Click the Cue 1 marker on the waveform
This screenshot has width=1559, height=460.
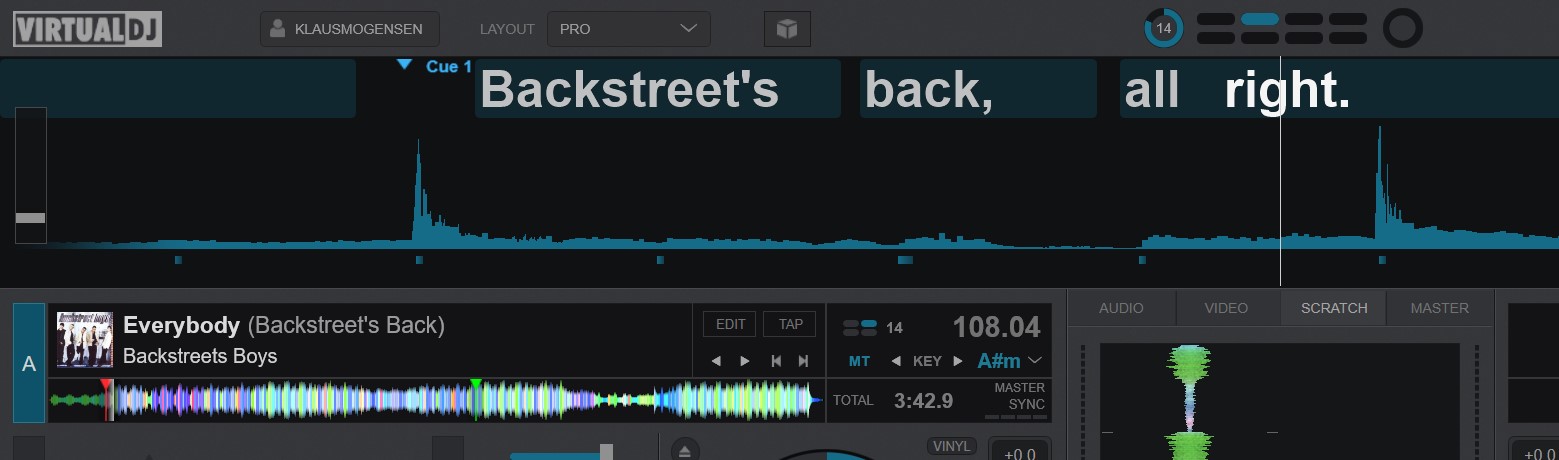pos(435,66)
